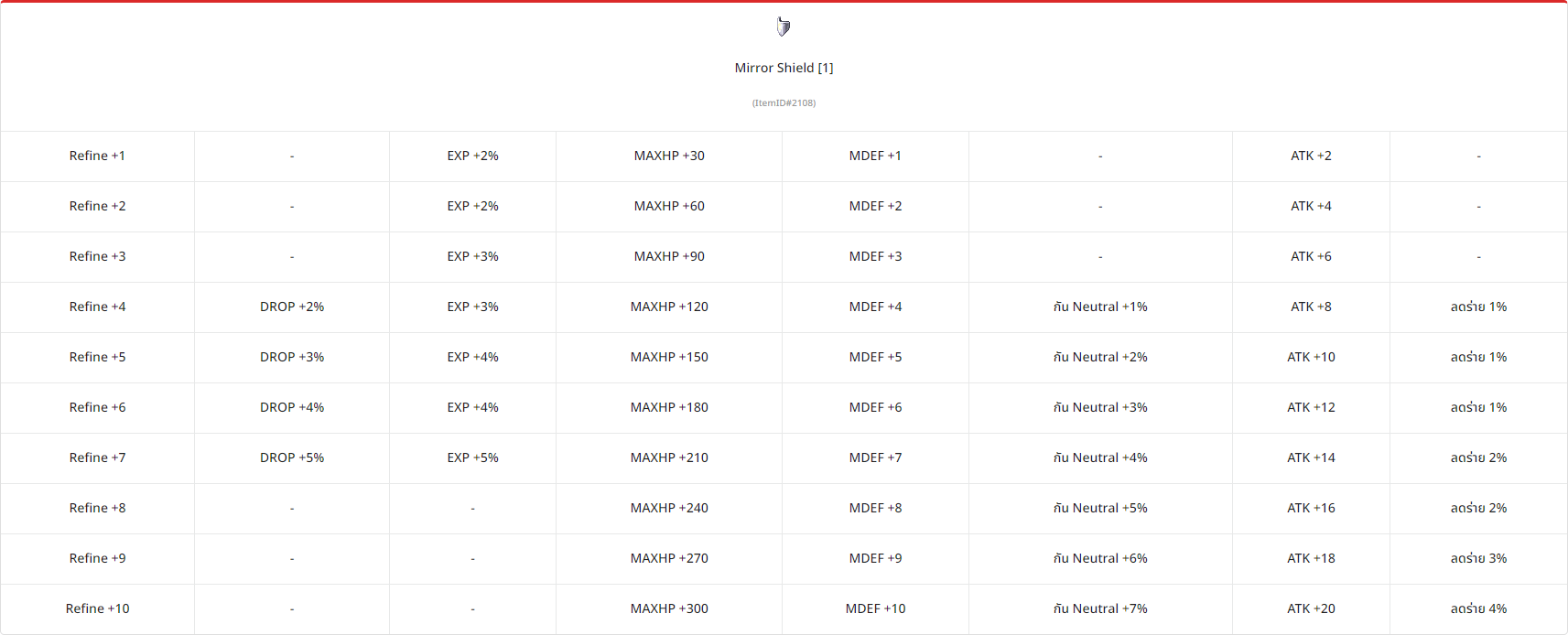Click the ItemID#2108 label

point(784,102)
